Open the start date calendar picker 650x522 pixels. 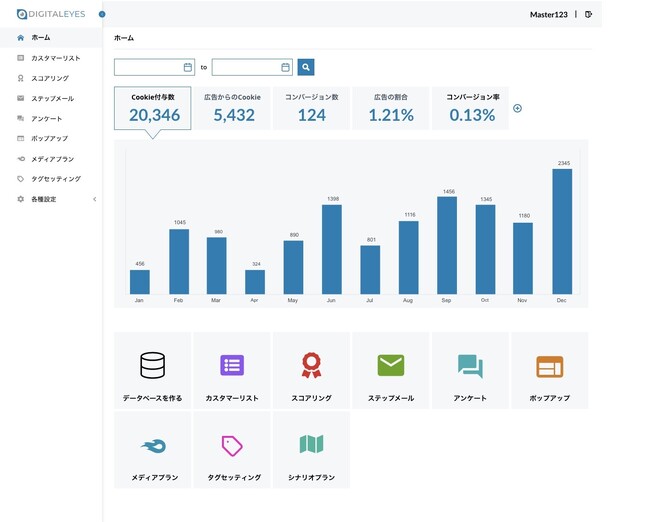coord(188,67)
